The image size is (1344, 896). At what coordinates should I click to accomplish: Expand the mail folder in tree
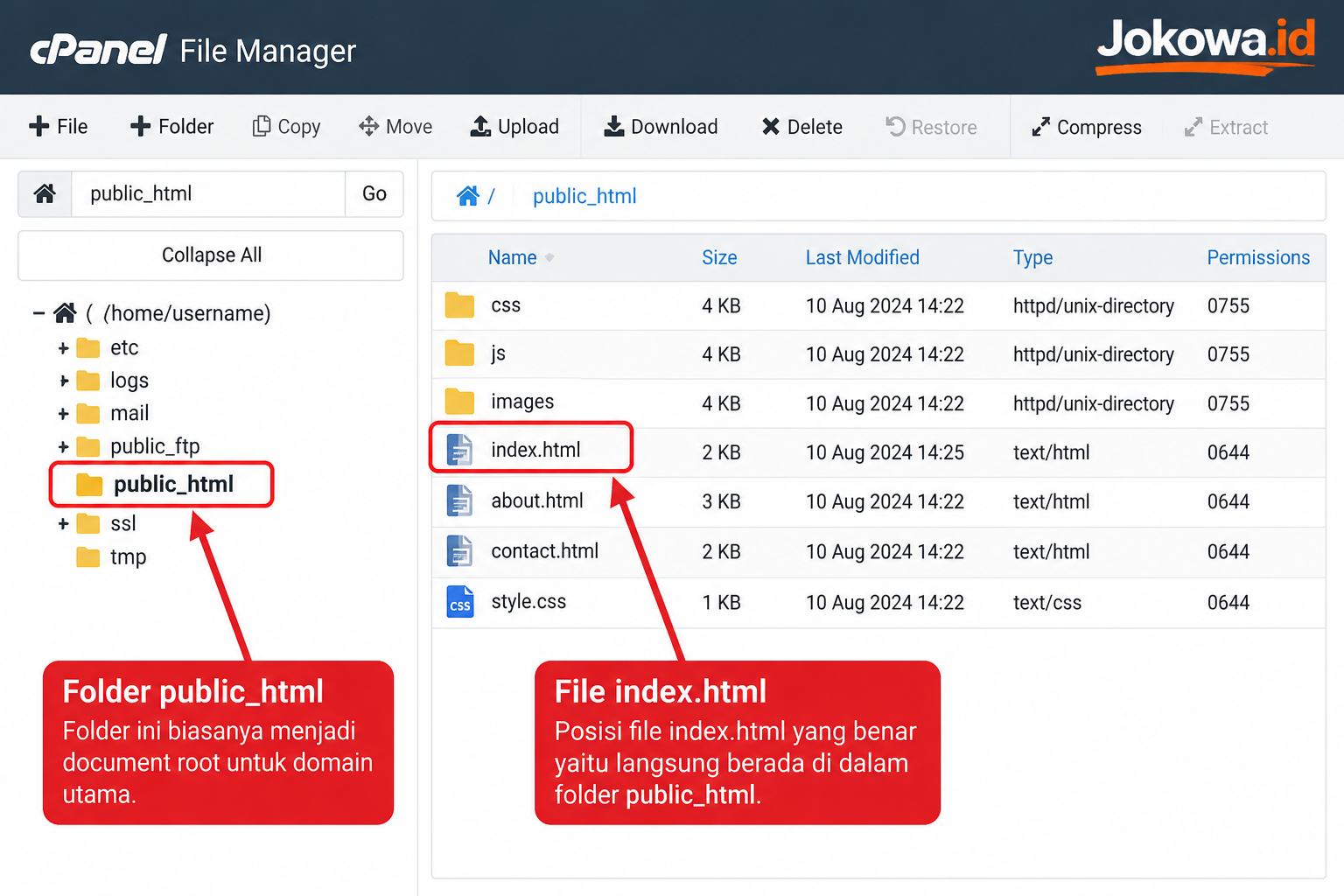(63, 414)
